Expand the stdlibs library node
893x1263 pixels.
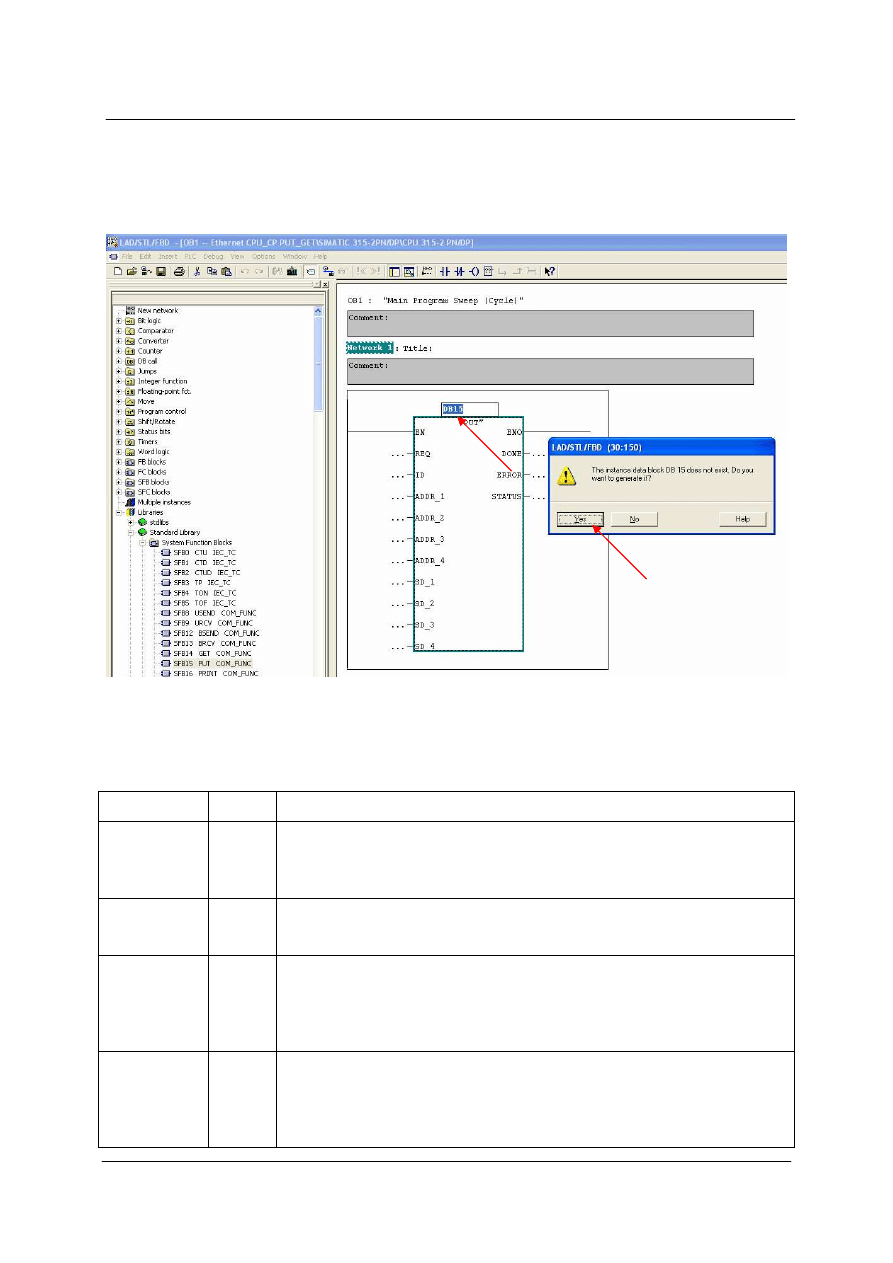130,522
